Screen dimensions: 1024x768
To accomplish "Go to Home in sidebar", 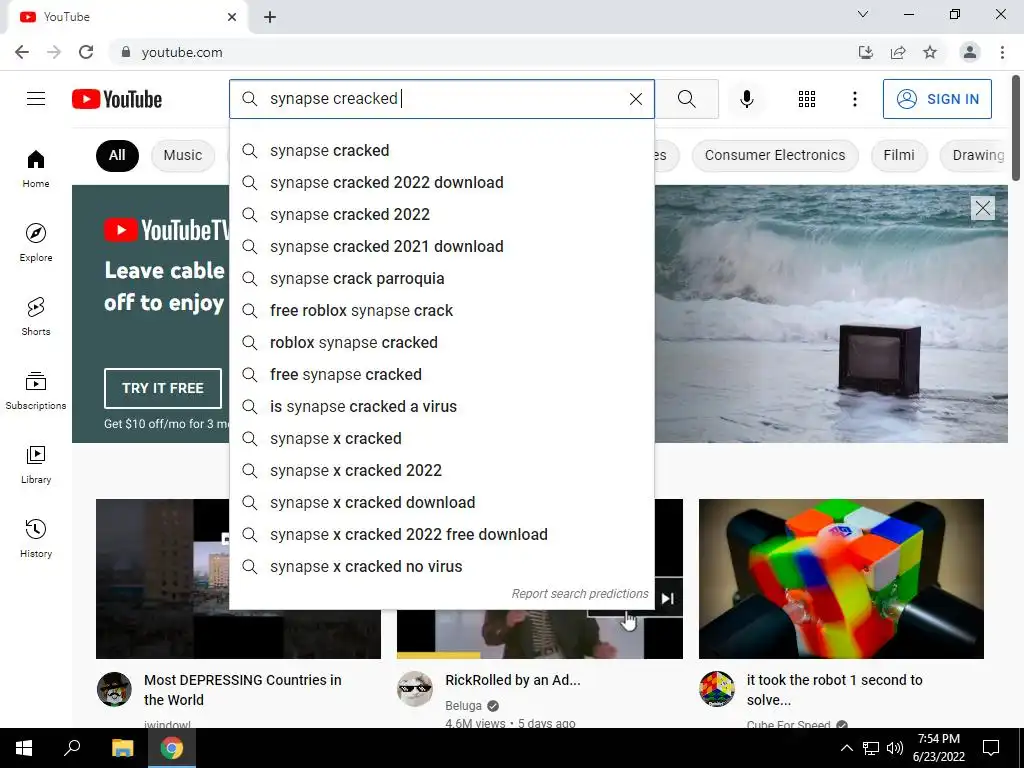I will pos(36,168).
